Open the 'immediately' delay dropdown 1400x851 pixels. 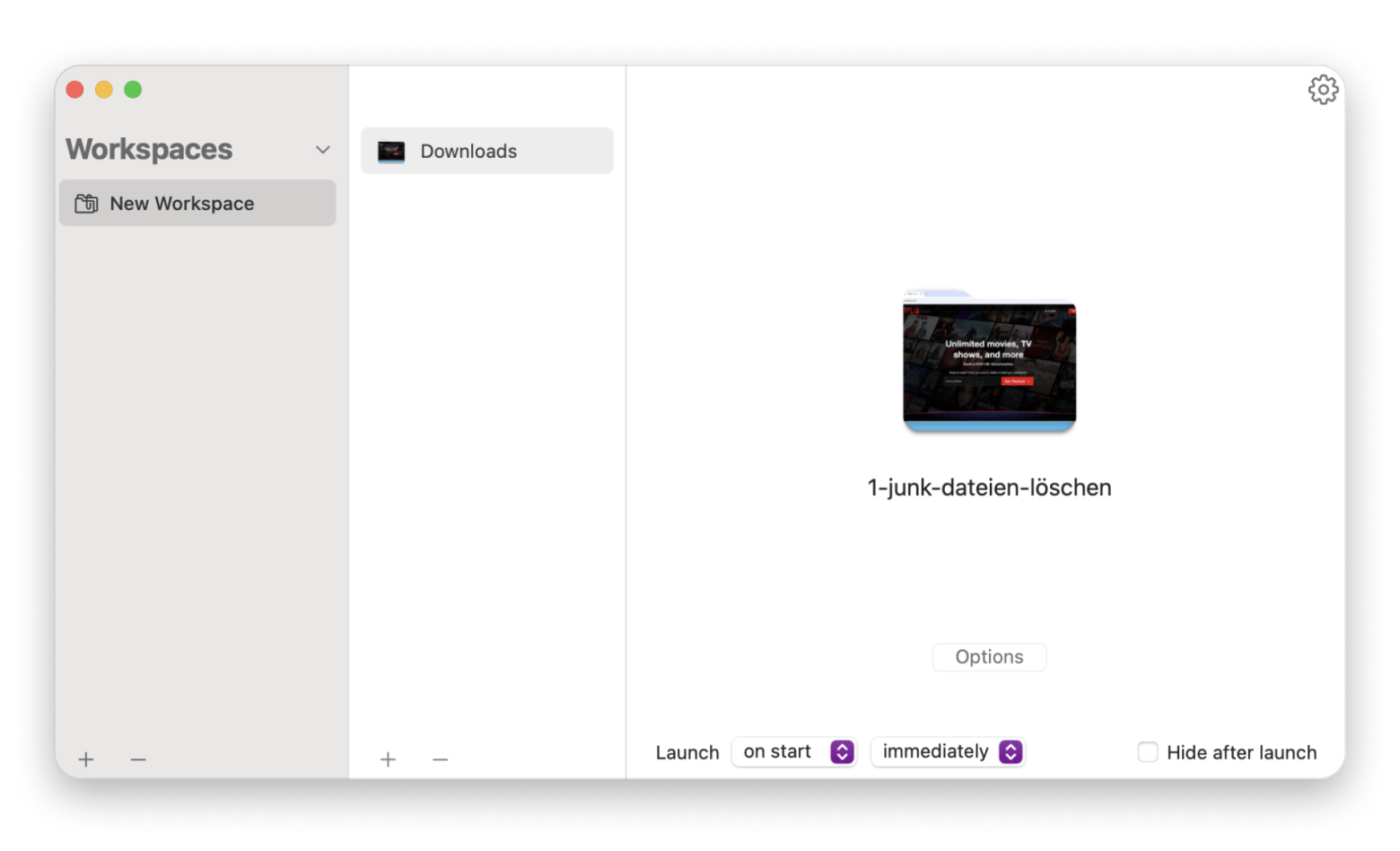949,752
